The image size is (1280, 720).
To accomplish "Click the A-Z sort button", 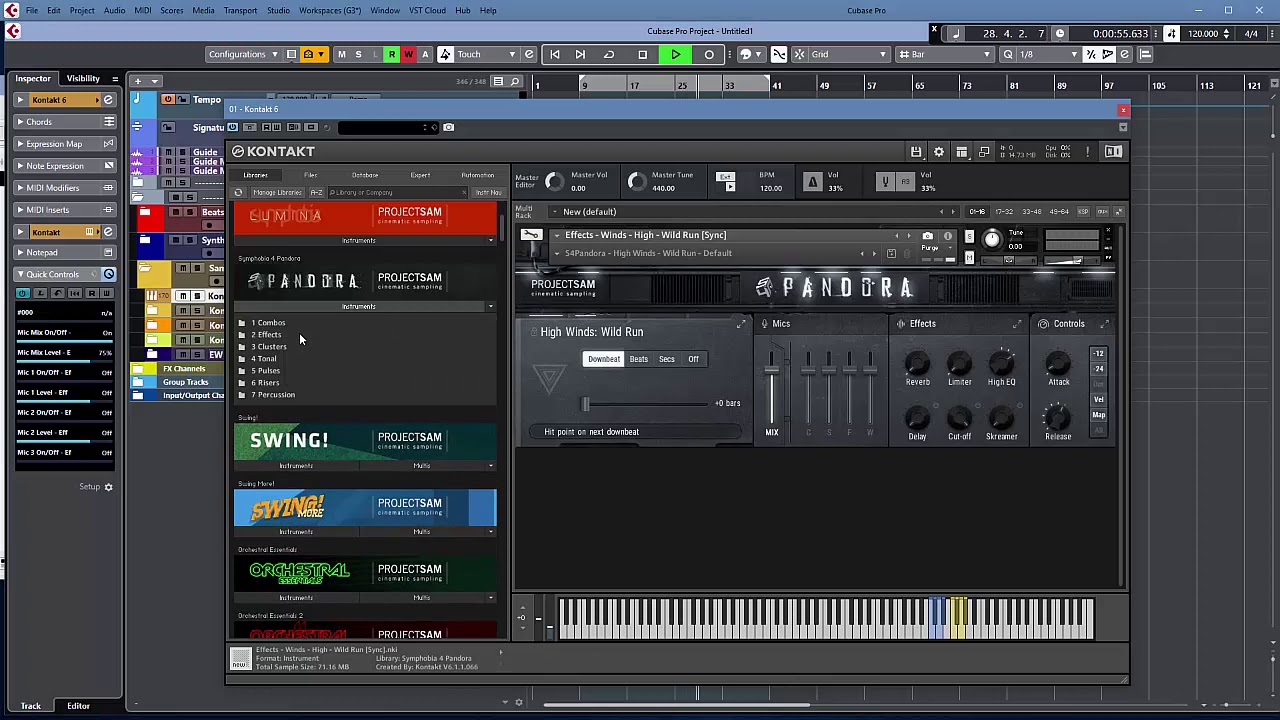I will (x=316, y=192).
